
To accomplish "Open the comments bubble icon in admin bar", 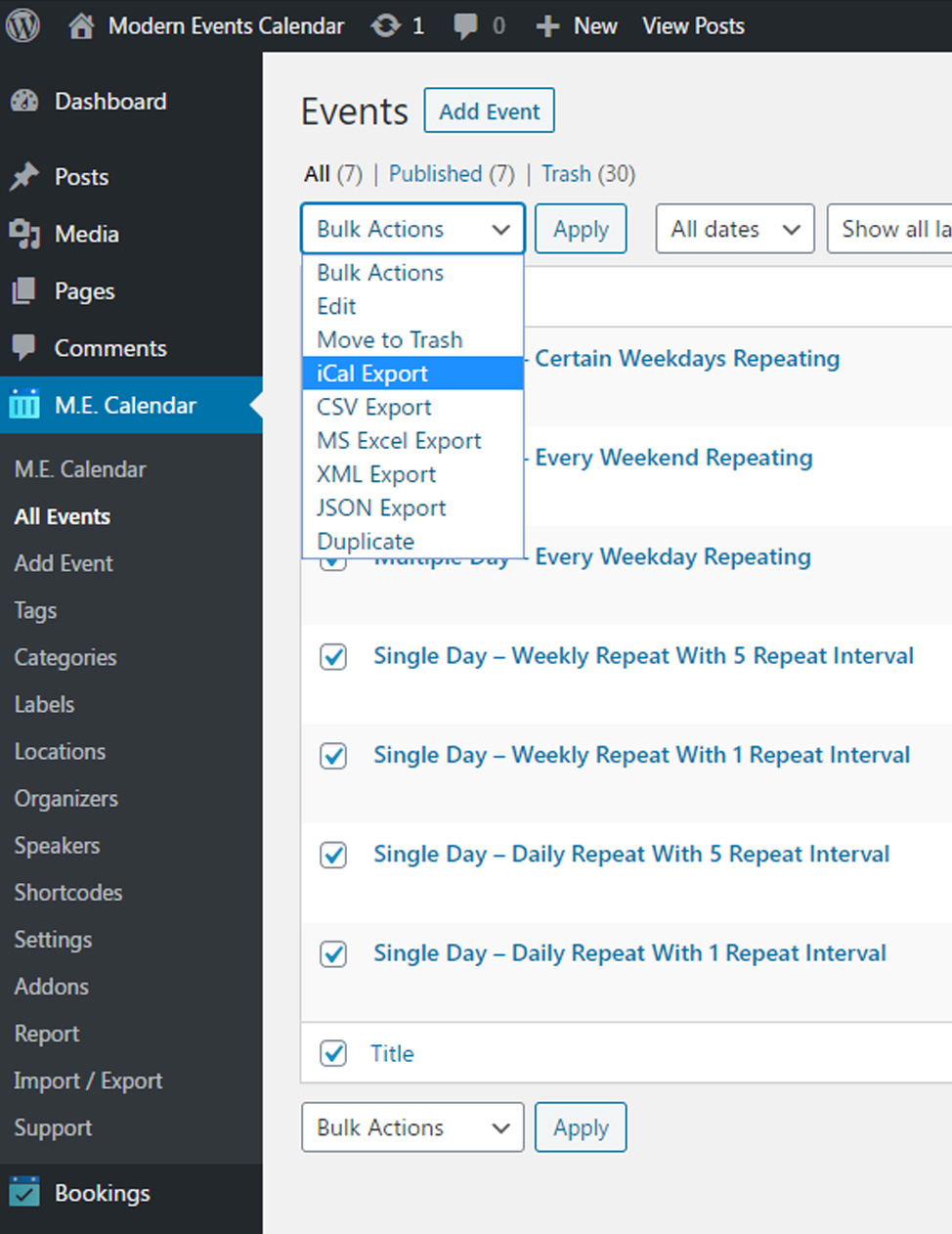I will tap(466, 26).
